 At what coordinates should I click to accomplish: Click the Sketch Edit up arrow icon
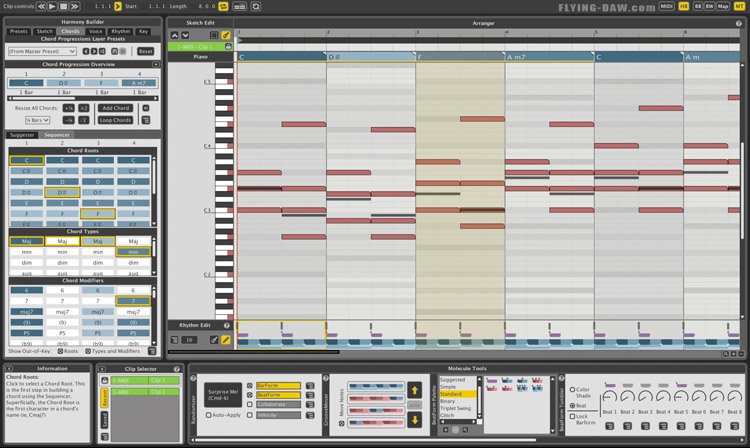175,35
